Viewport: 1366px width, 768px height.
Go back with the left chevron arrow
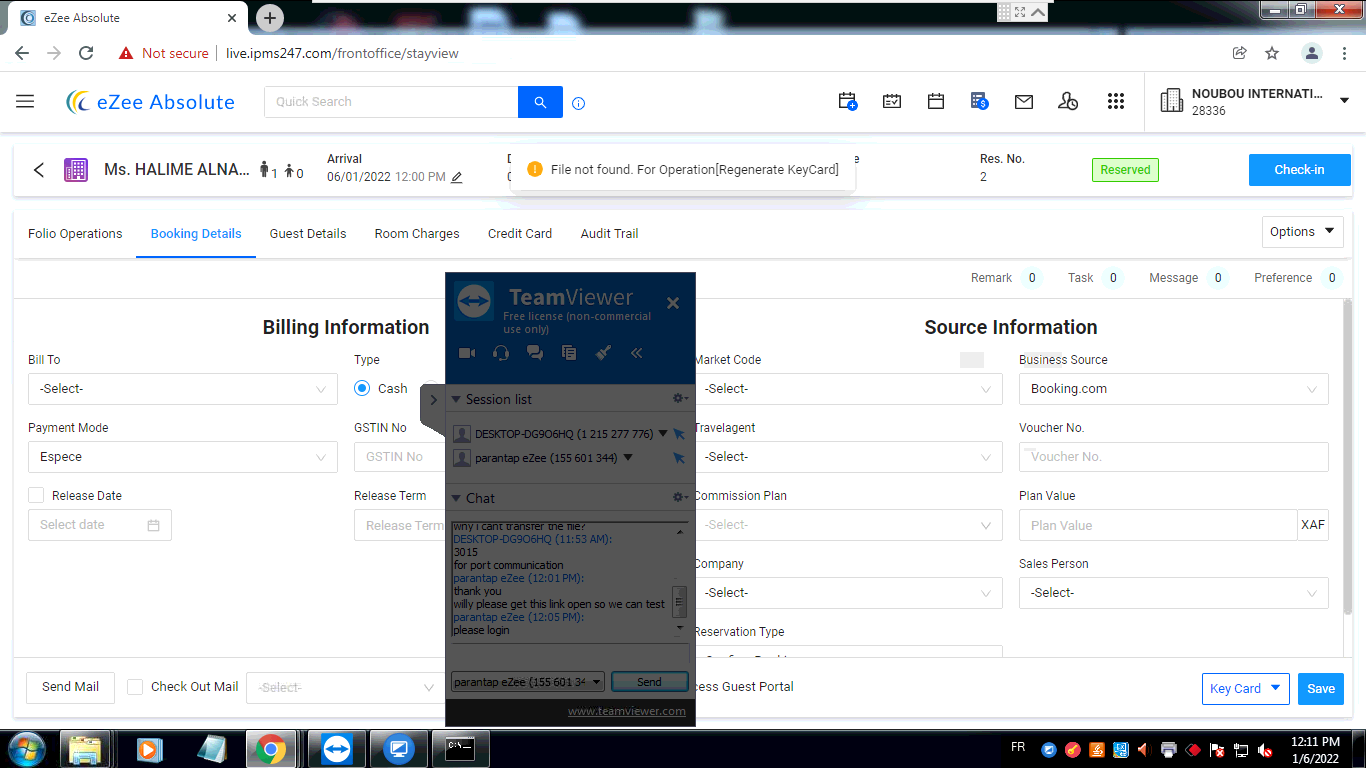pyautogui.click(x=39, y=170)
